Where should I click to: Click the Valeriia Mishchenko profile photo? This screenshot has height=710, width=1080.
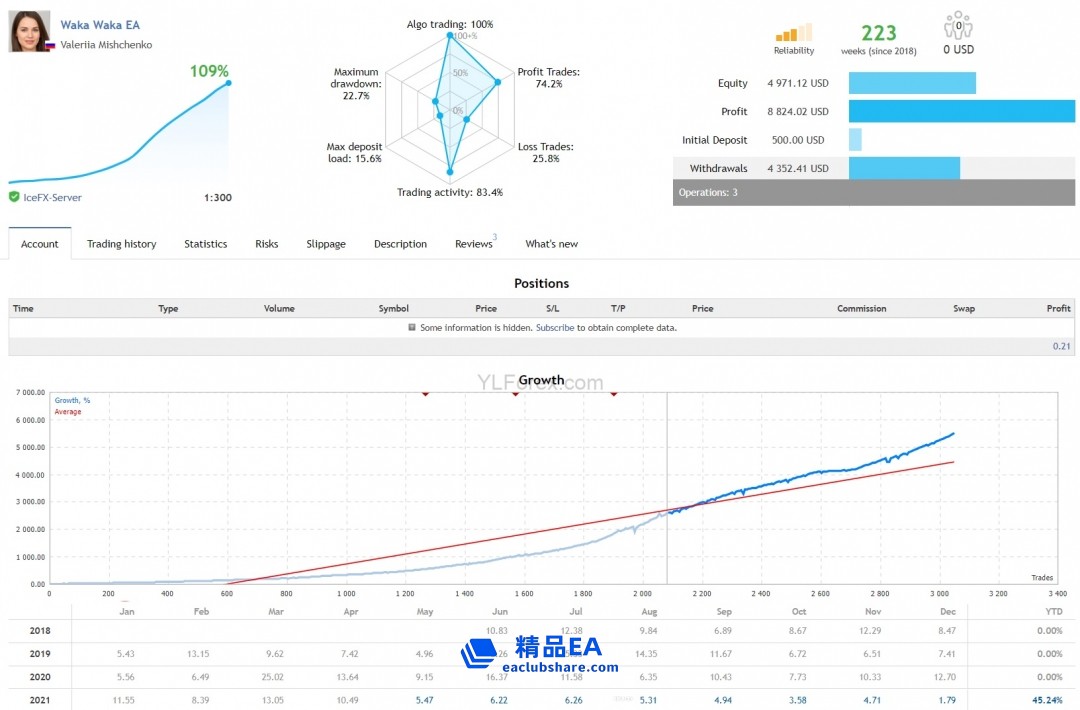click(x=30, y=32)
